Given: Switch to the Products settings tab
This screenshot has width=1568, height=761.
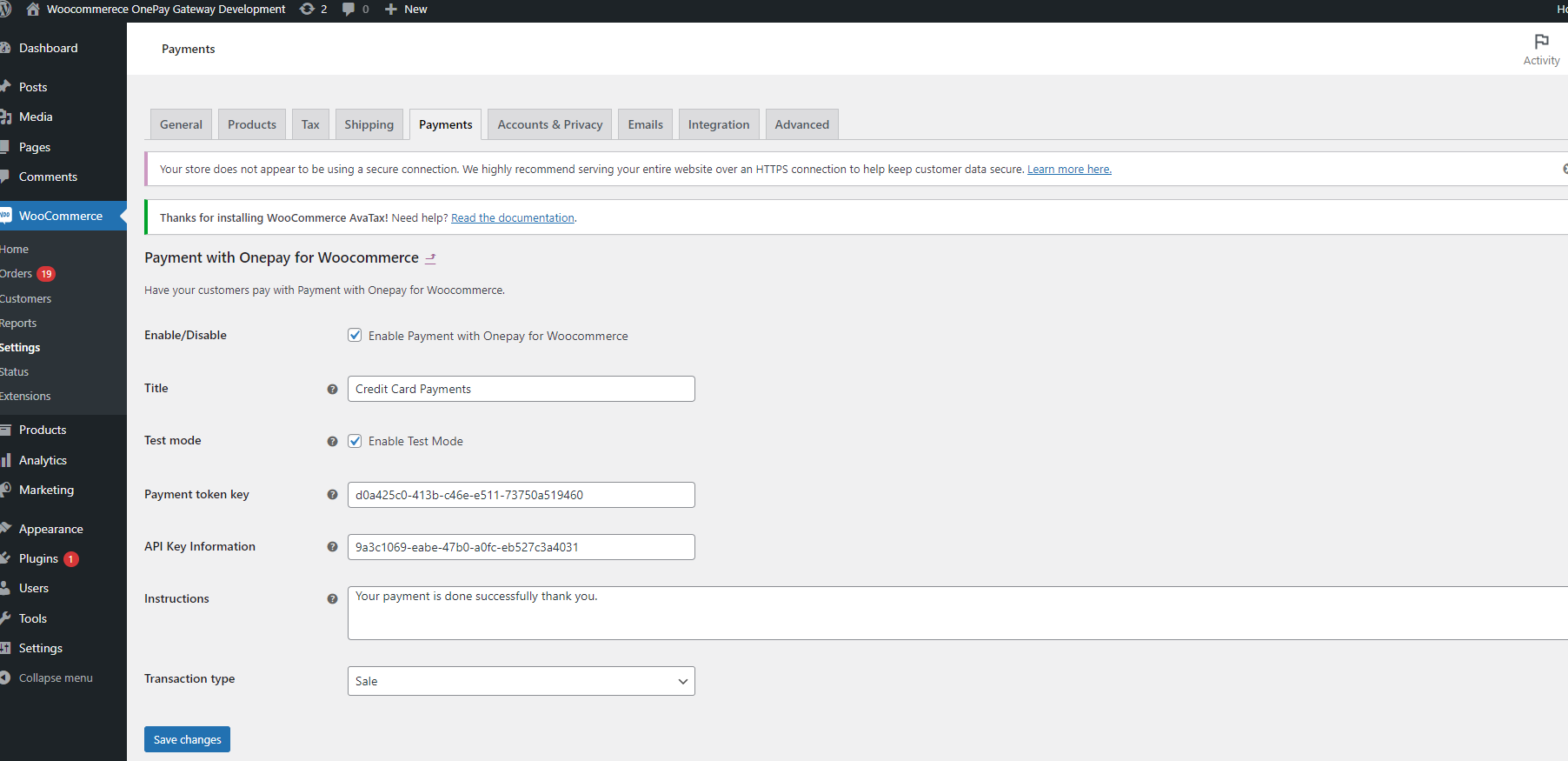Looking at the screenshot, I should (252, 124).
